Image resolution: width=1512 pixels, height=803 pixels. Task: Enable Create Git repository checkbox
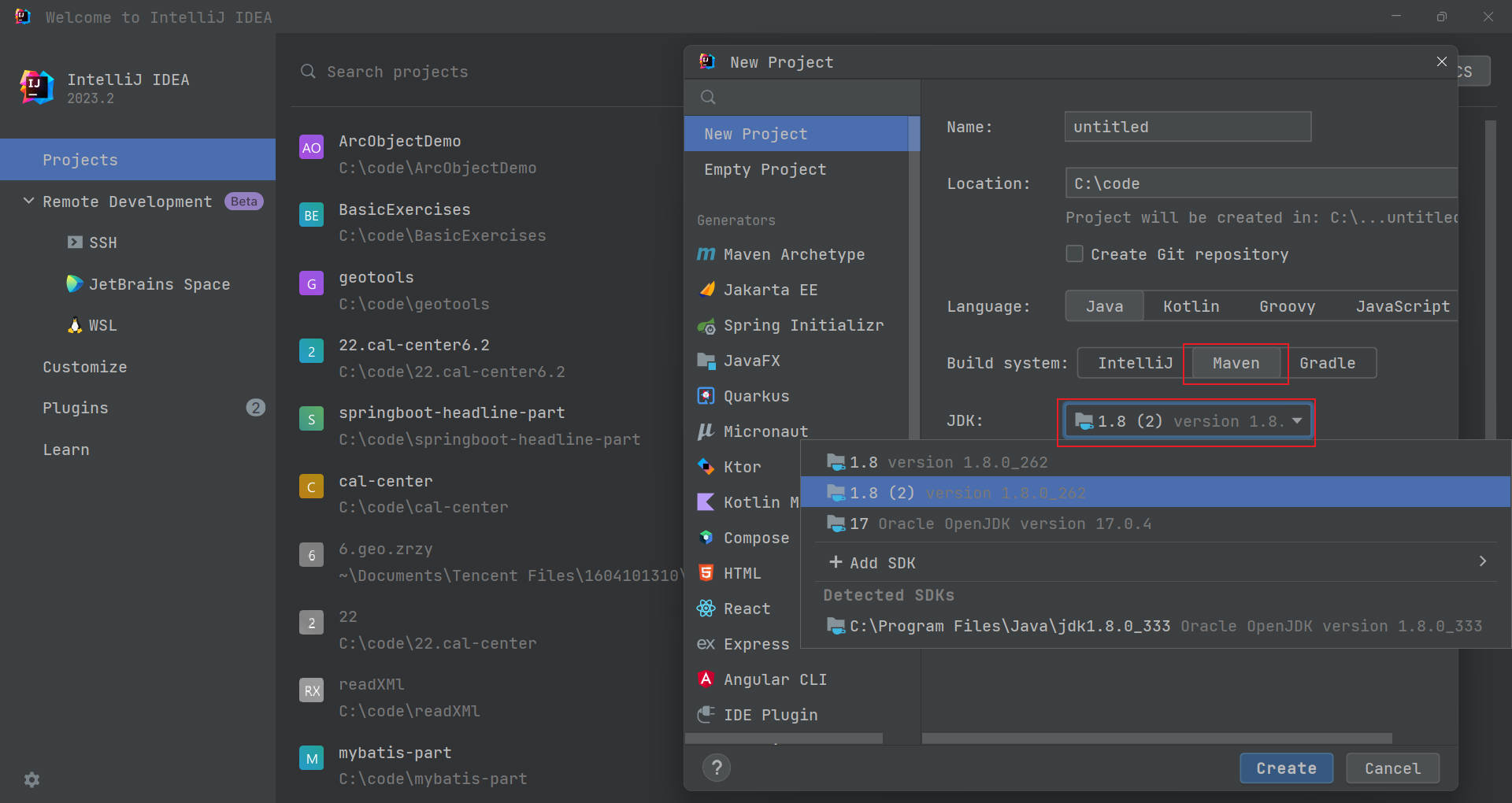[x=1074, y=254]
